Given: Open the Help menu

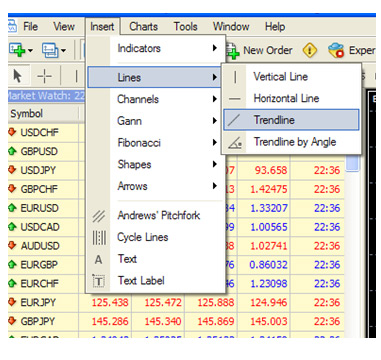Looking at the screenshot, I should pyautogui.click(x=275, y=27).
